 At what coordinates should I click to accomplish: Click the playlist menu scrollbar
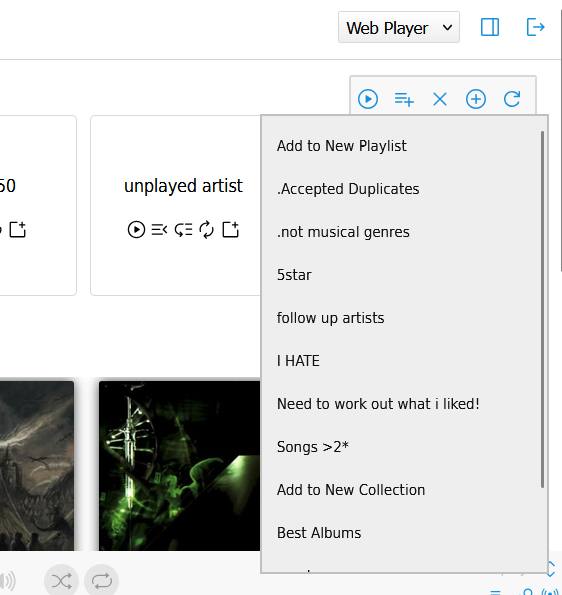(x=543, y=309)
